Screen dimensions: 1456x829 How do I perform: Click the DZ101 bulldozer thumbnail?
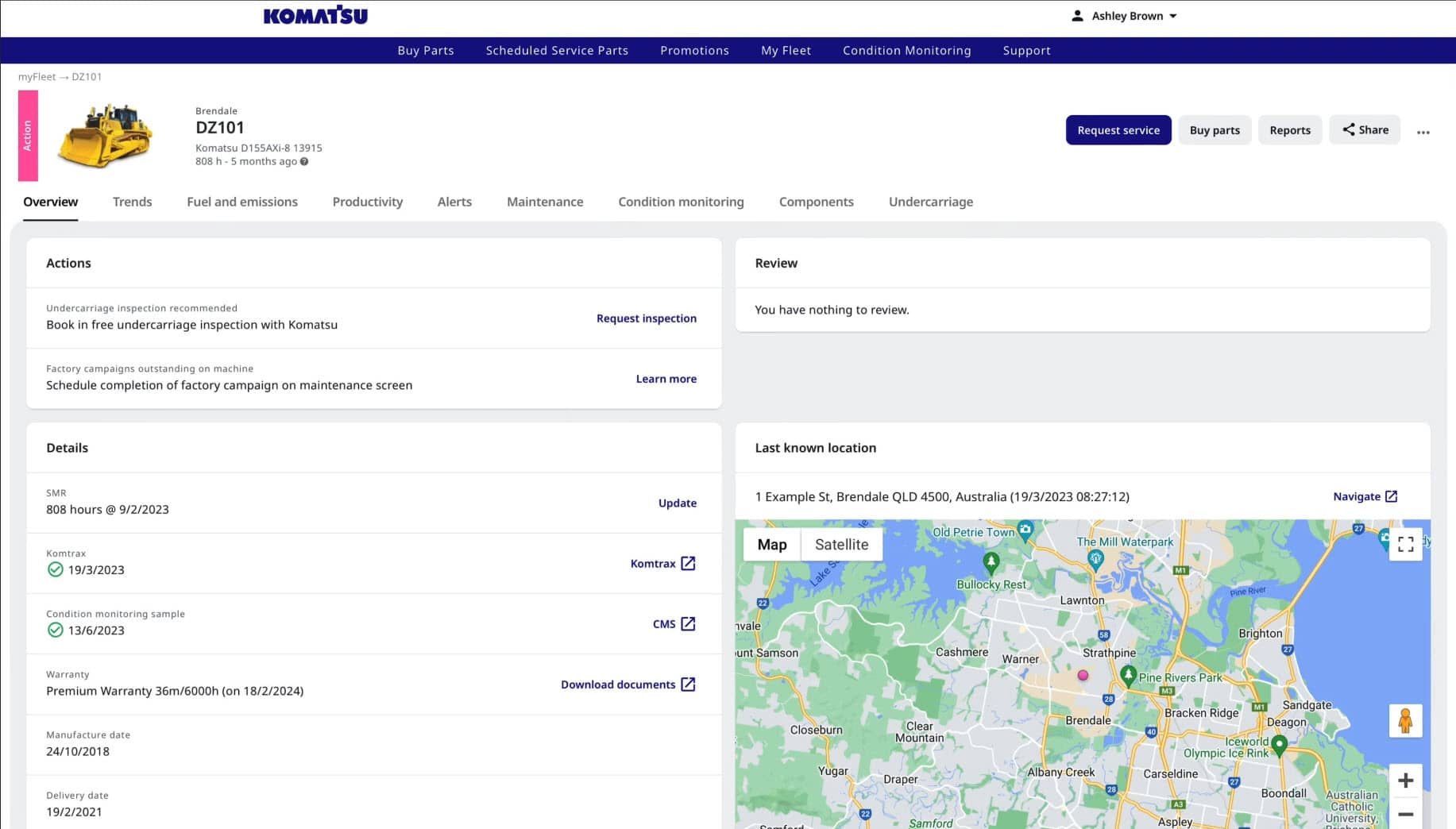[x=106, y=136]
